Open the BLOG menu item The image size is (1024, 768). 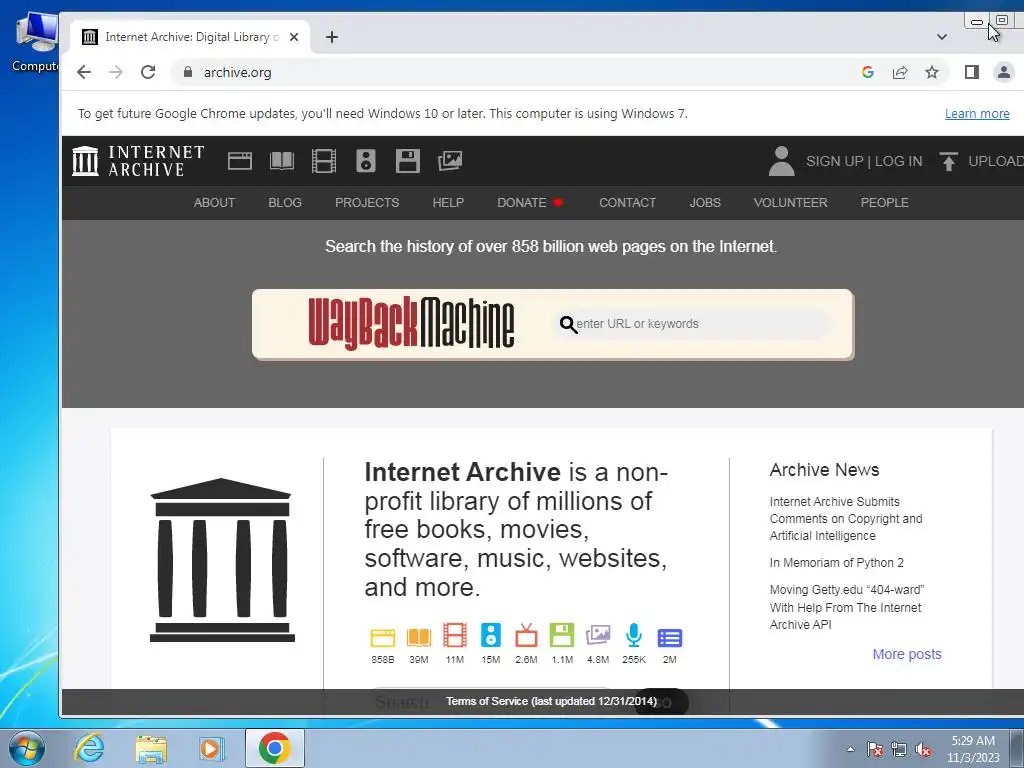285,202
